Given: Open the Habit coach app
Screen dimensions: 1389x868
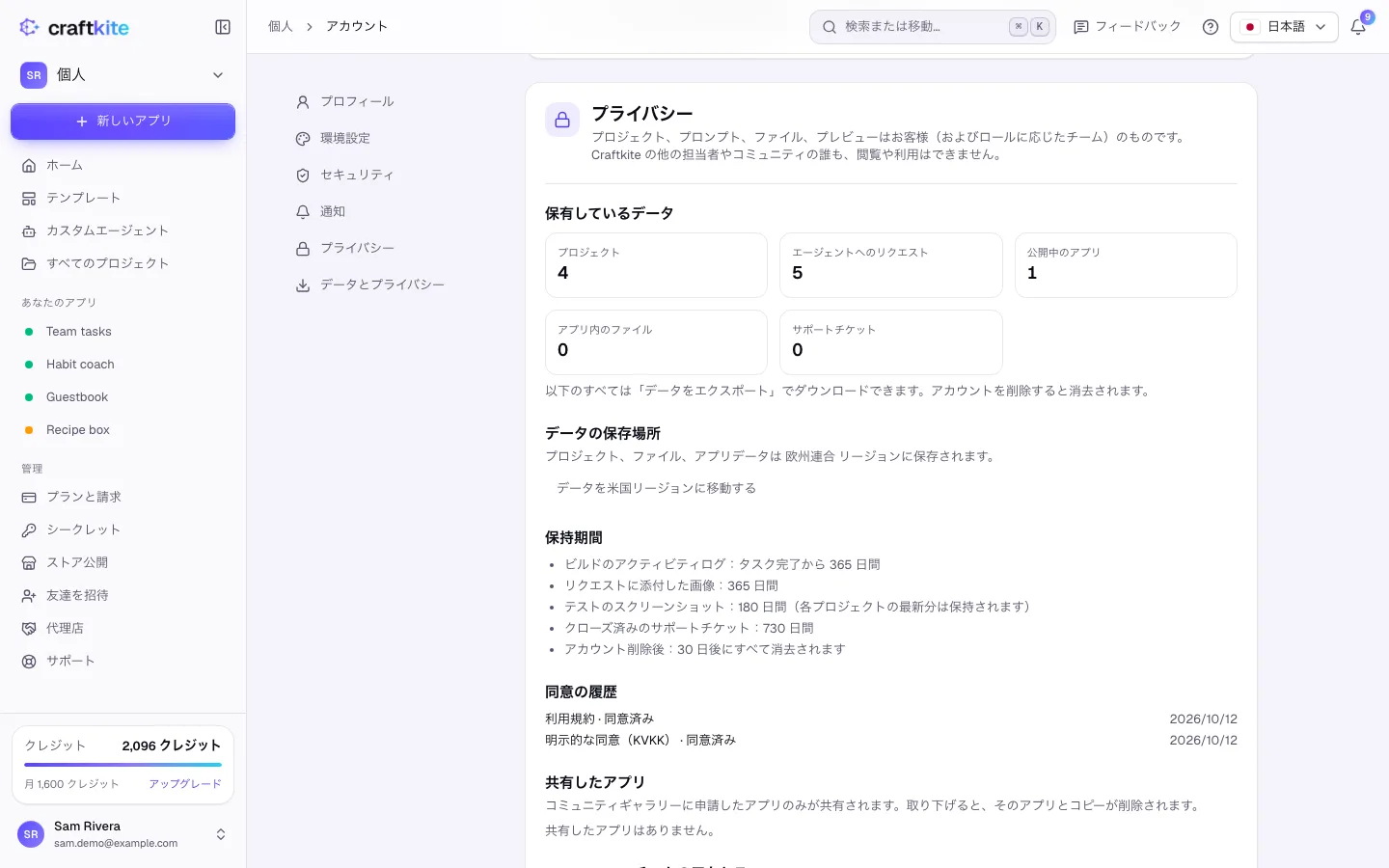Looking at the screenshot, I should coord(123,365).
